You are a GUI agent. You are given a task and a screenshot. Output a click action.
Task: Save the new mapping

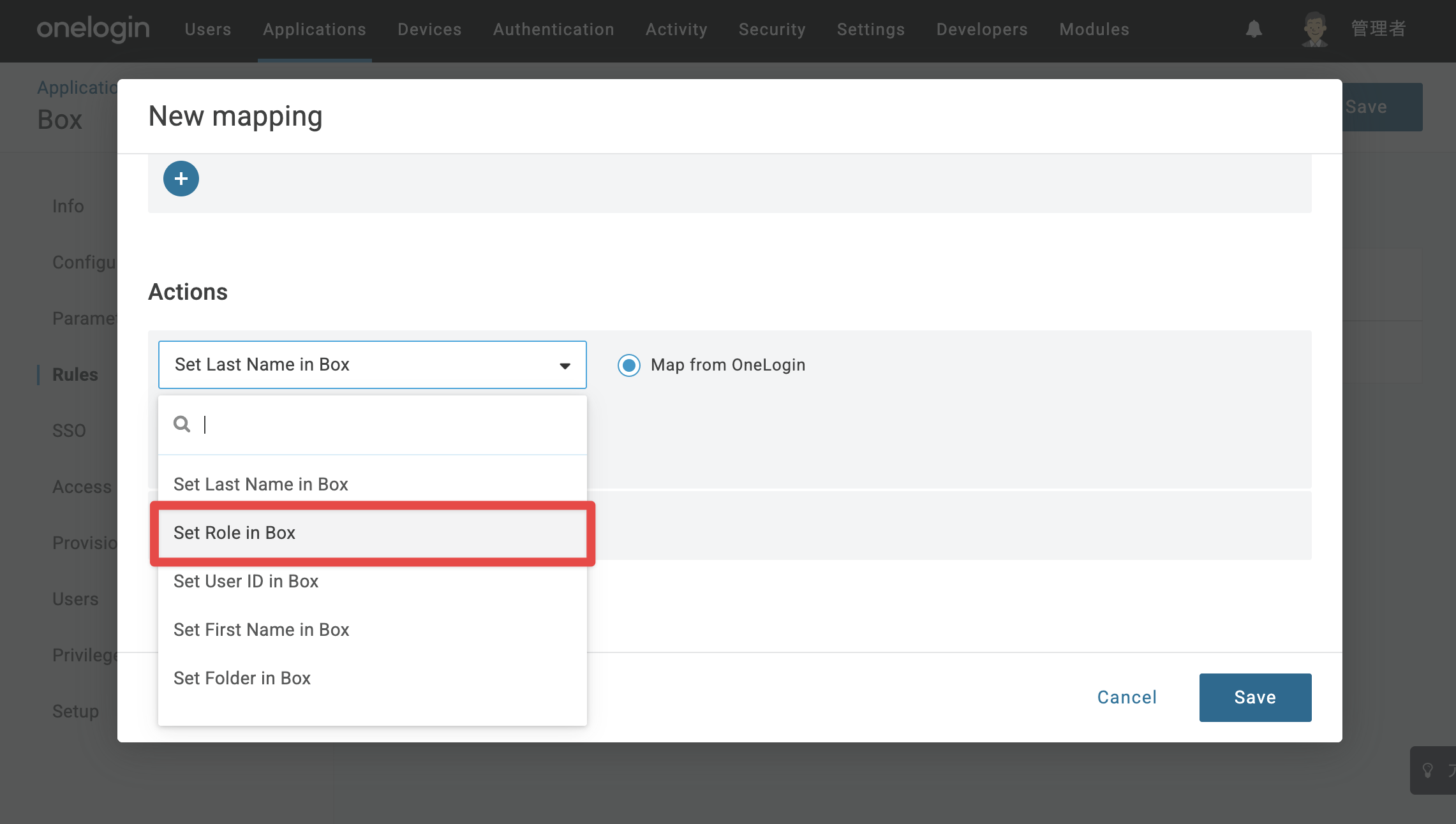click(1255, 698)
